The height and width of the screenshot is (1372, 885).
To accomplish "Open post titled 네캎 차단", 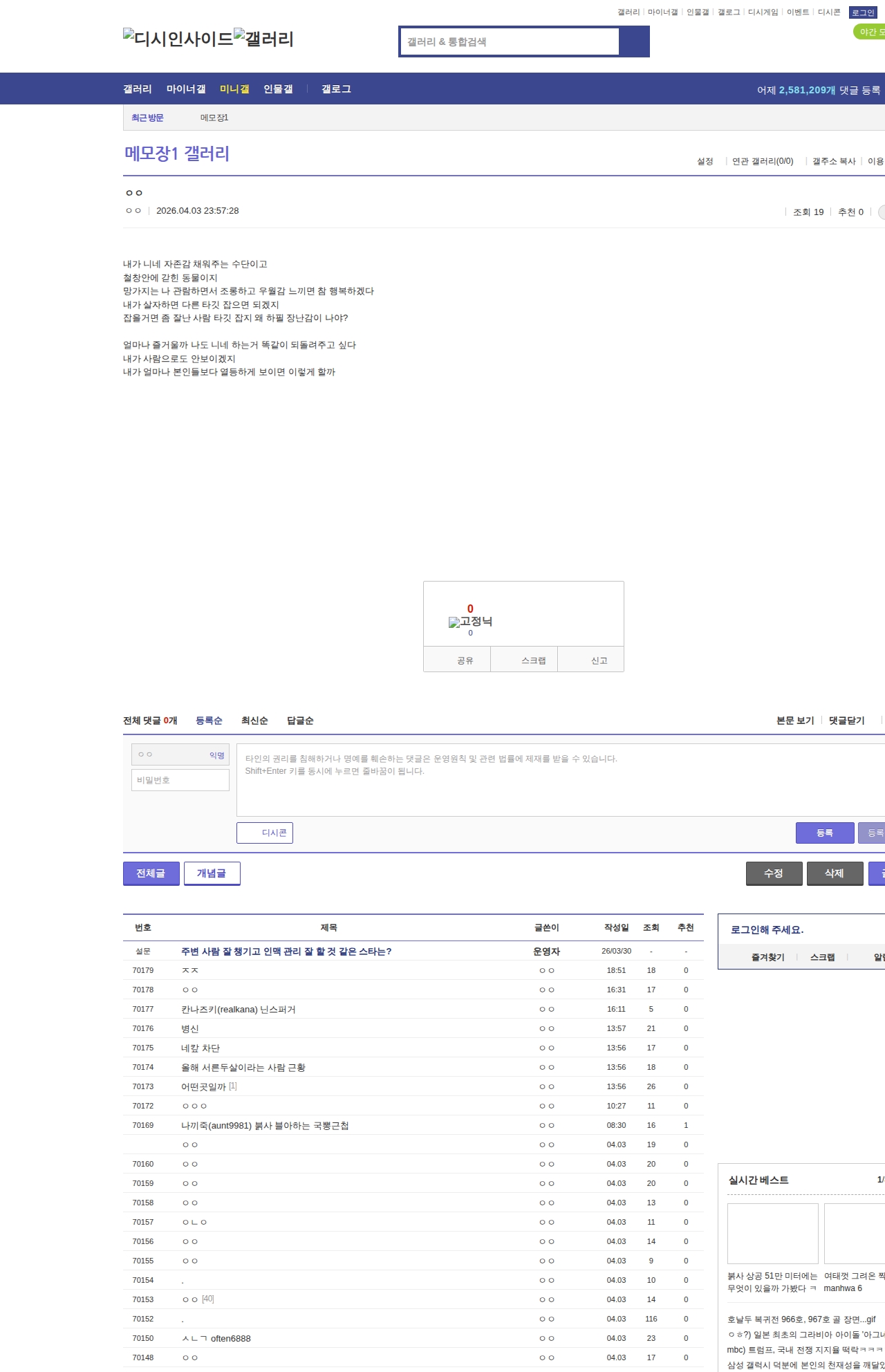I will [201, 1048].
